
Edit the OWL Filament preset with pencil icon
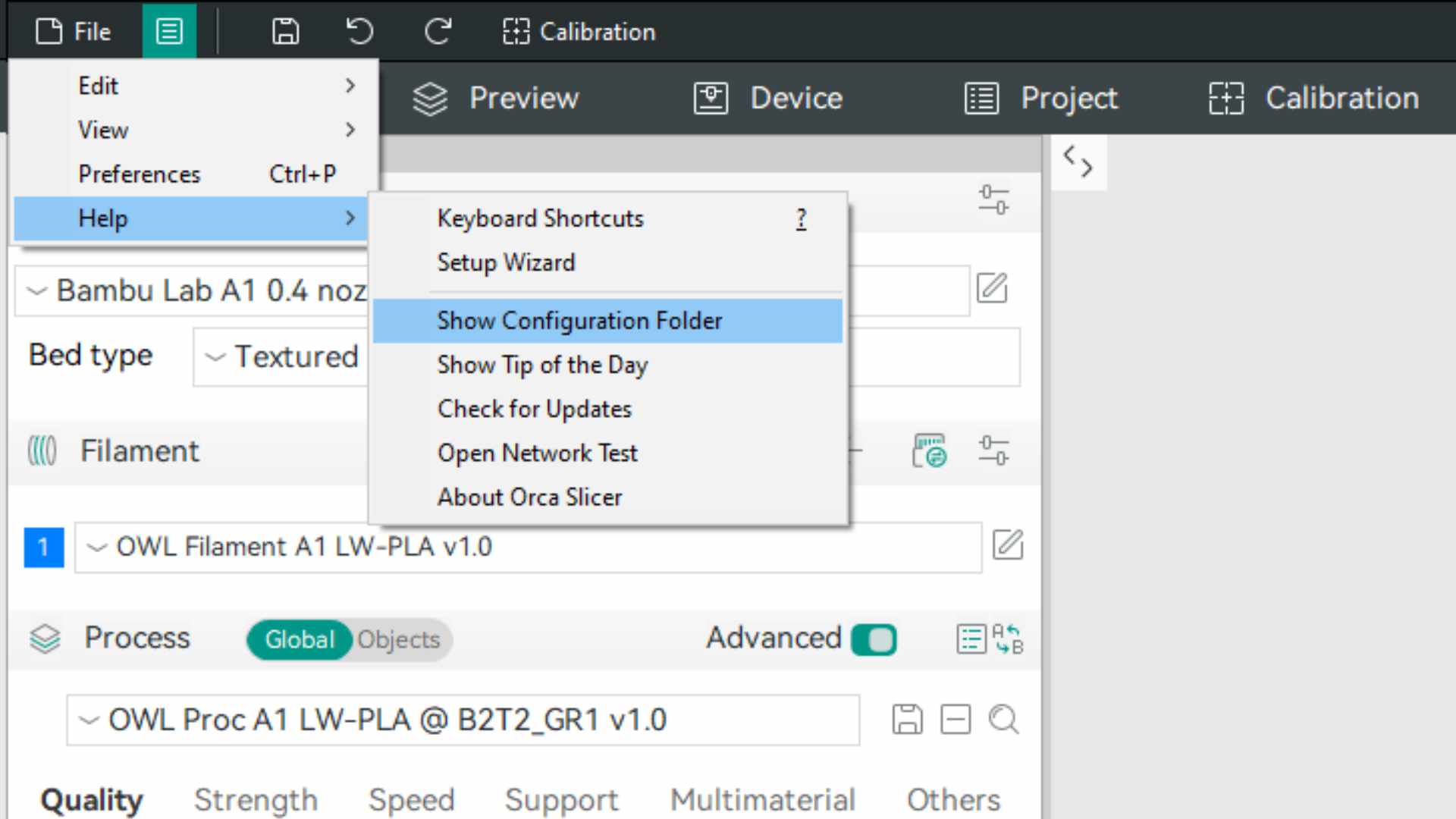coord(1008,545)
